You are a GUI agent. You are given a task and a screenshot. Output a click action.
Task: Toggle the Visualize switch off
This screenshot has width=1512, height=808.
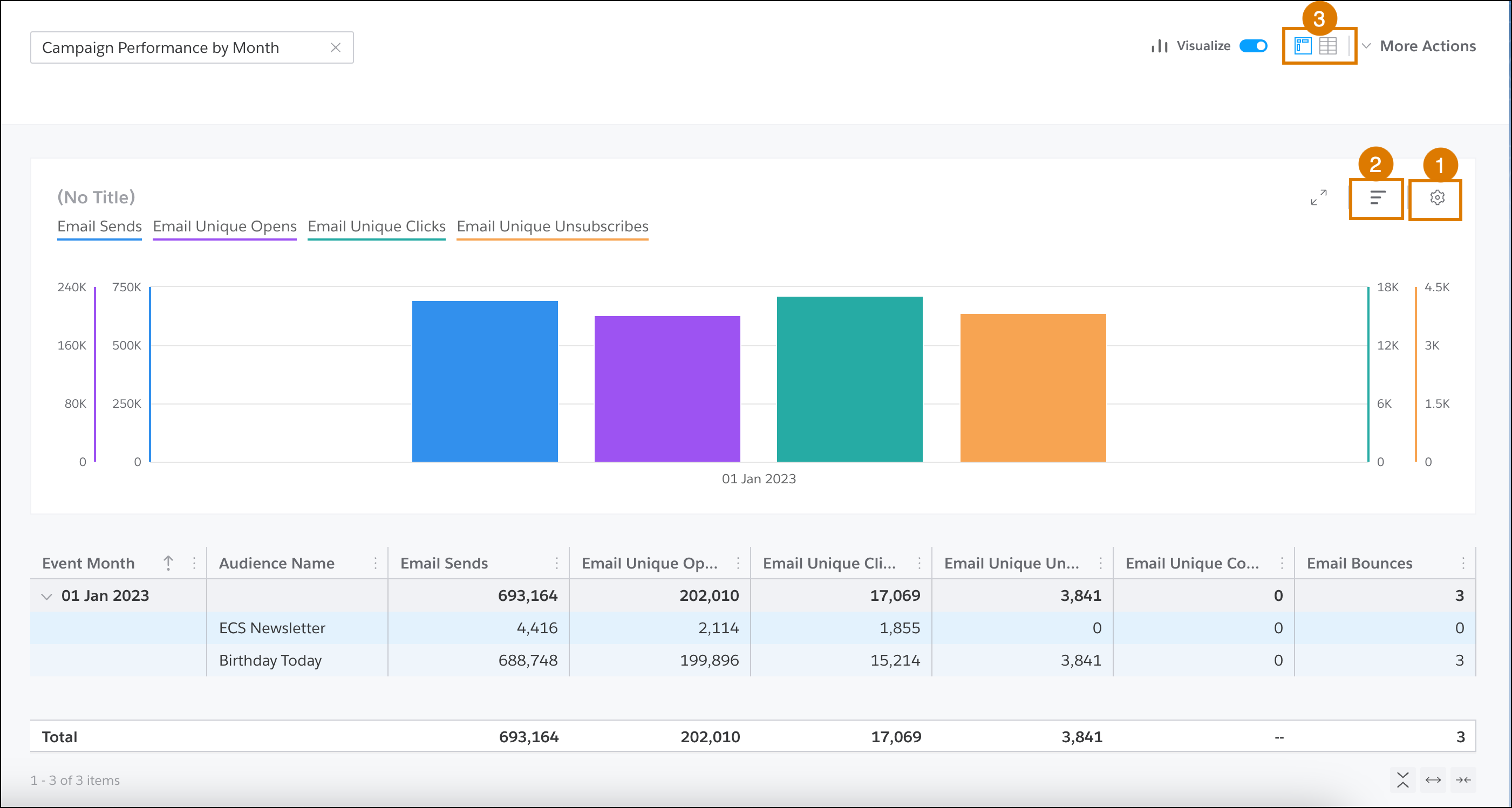click(1252, 46)
